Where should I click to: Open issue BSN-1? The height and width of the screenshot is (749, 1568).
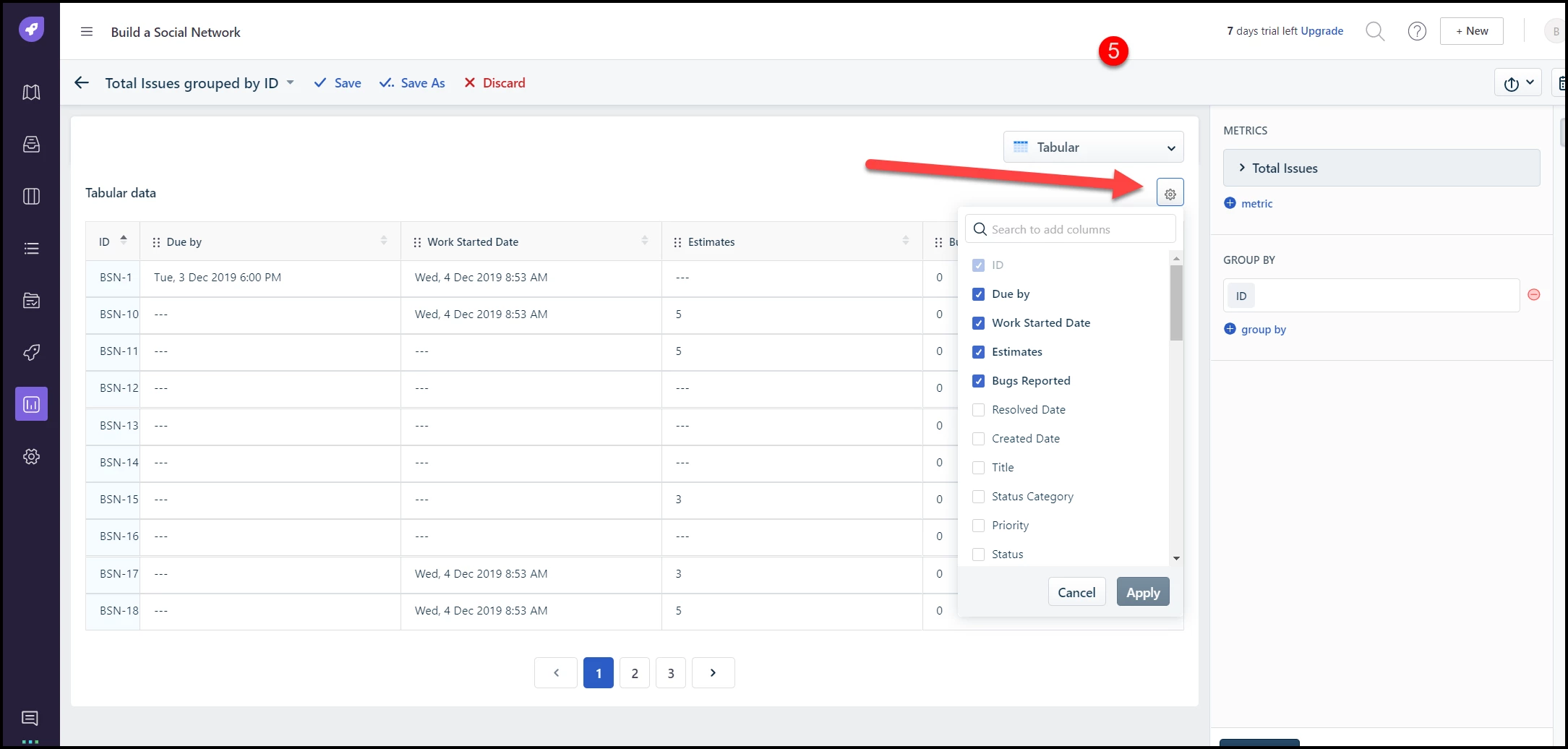[116, 278]
